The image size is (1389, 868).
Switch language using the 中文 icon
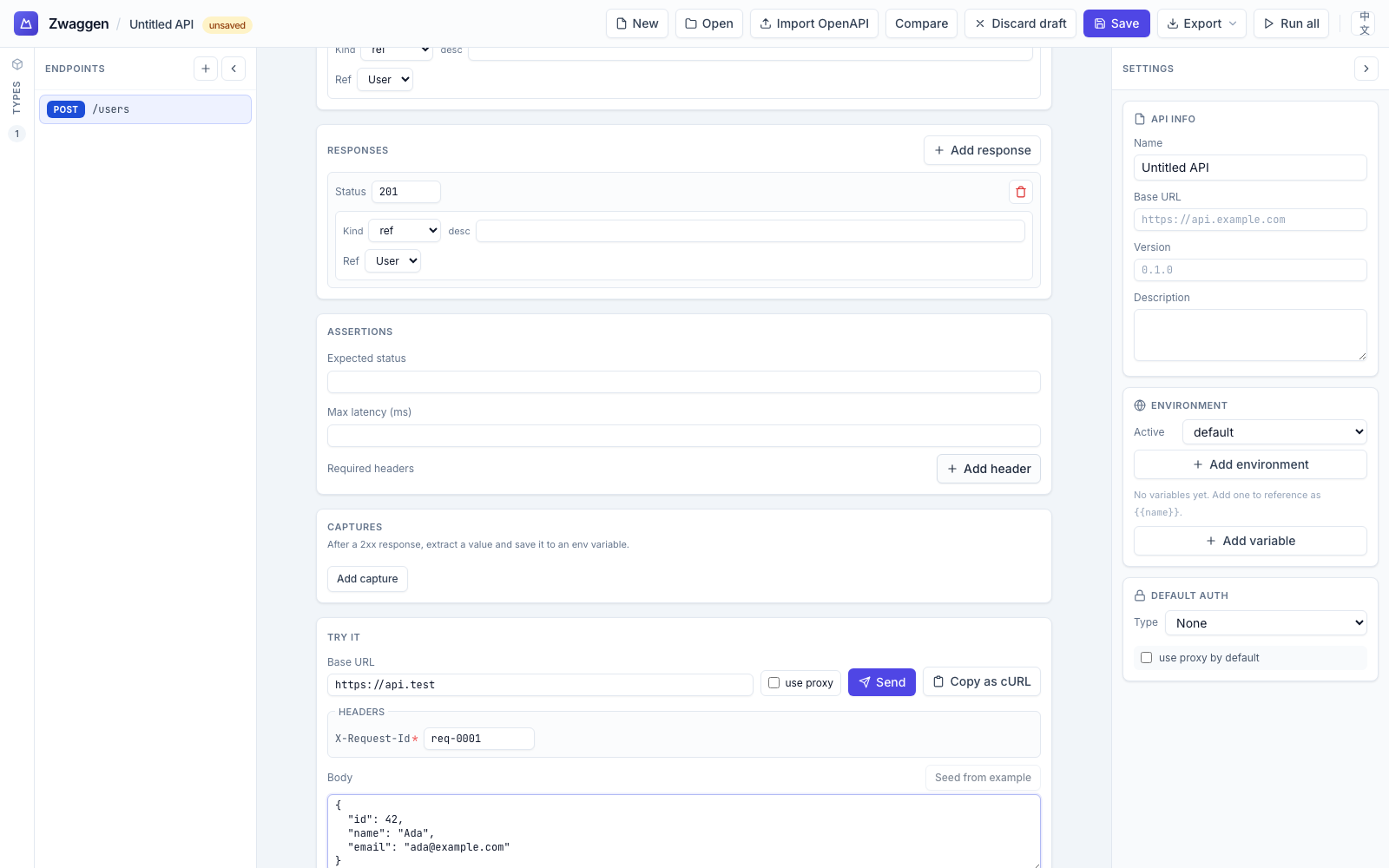(x=1364, y=23)
